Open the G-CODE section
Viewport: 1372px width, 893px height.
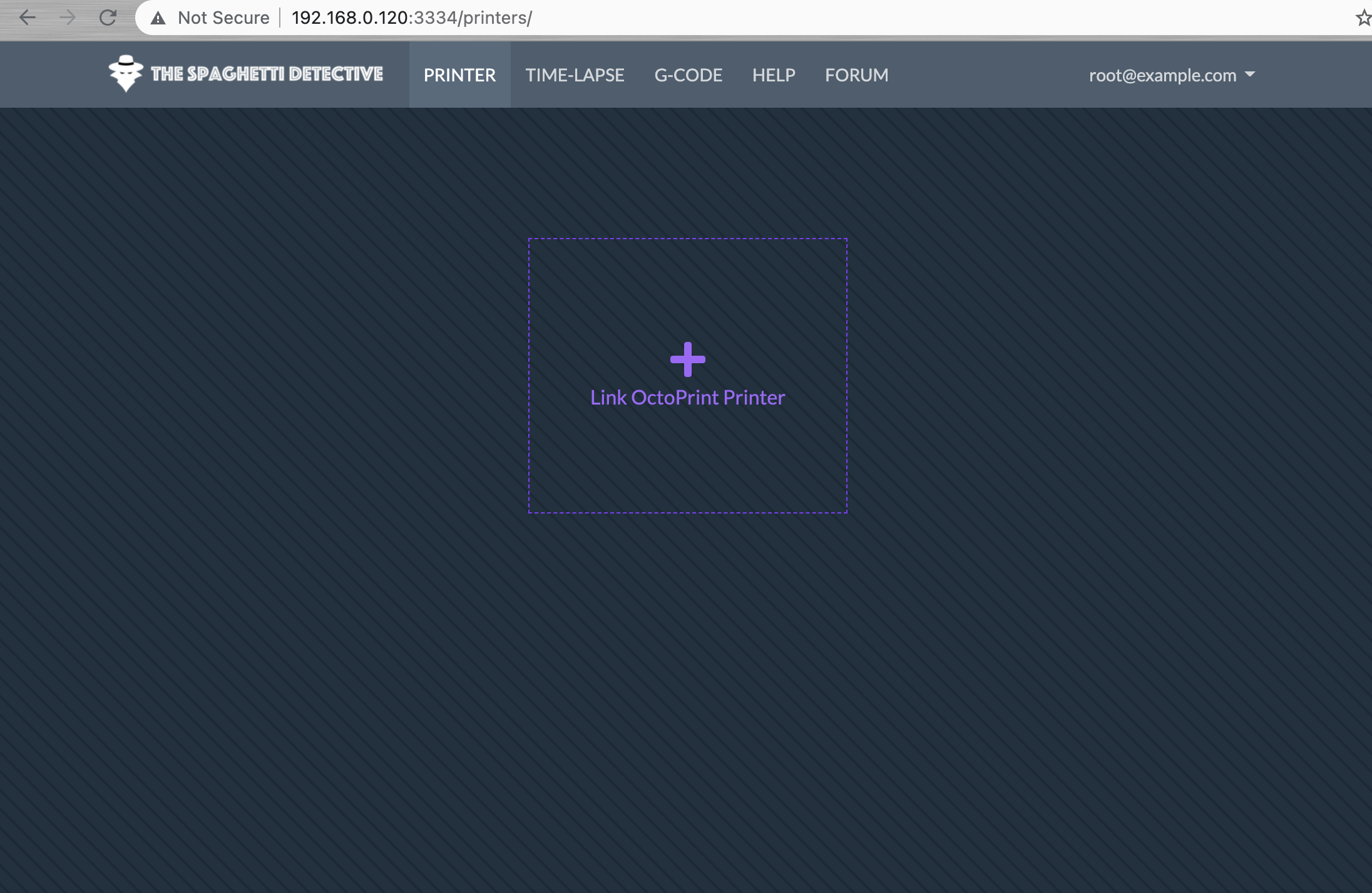(x=688, y=75)
